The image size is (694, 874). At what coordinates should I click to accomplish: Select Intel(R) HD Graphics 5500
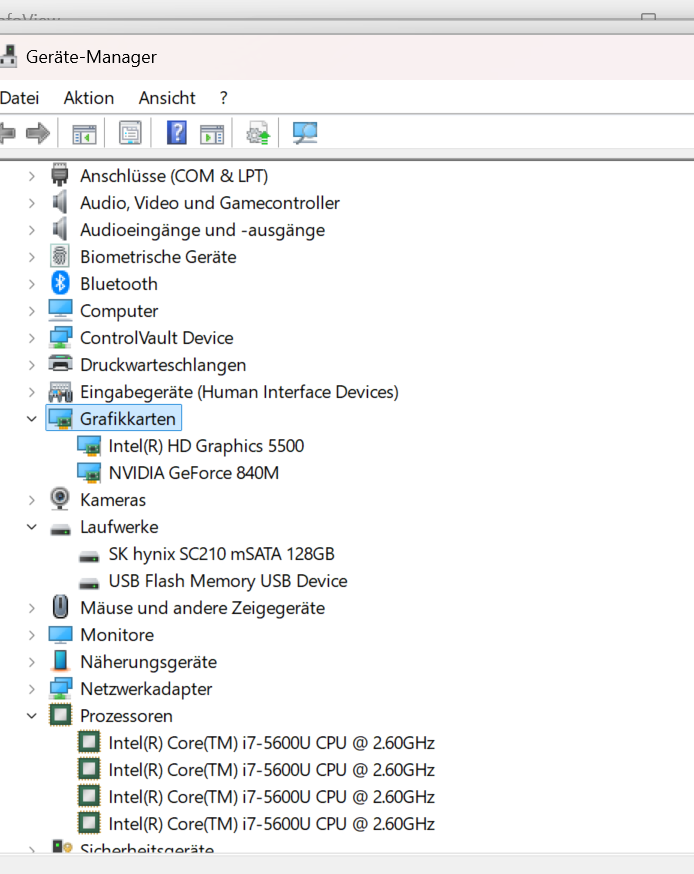pos(206,446)
